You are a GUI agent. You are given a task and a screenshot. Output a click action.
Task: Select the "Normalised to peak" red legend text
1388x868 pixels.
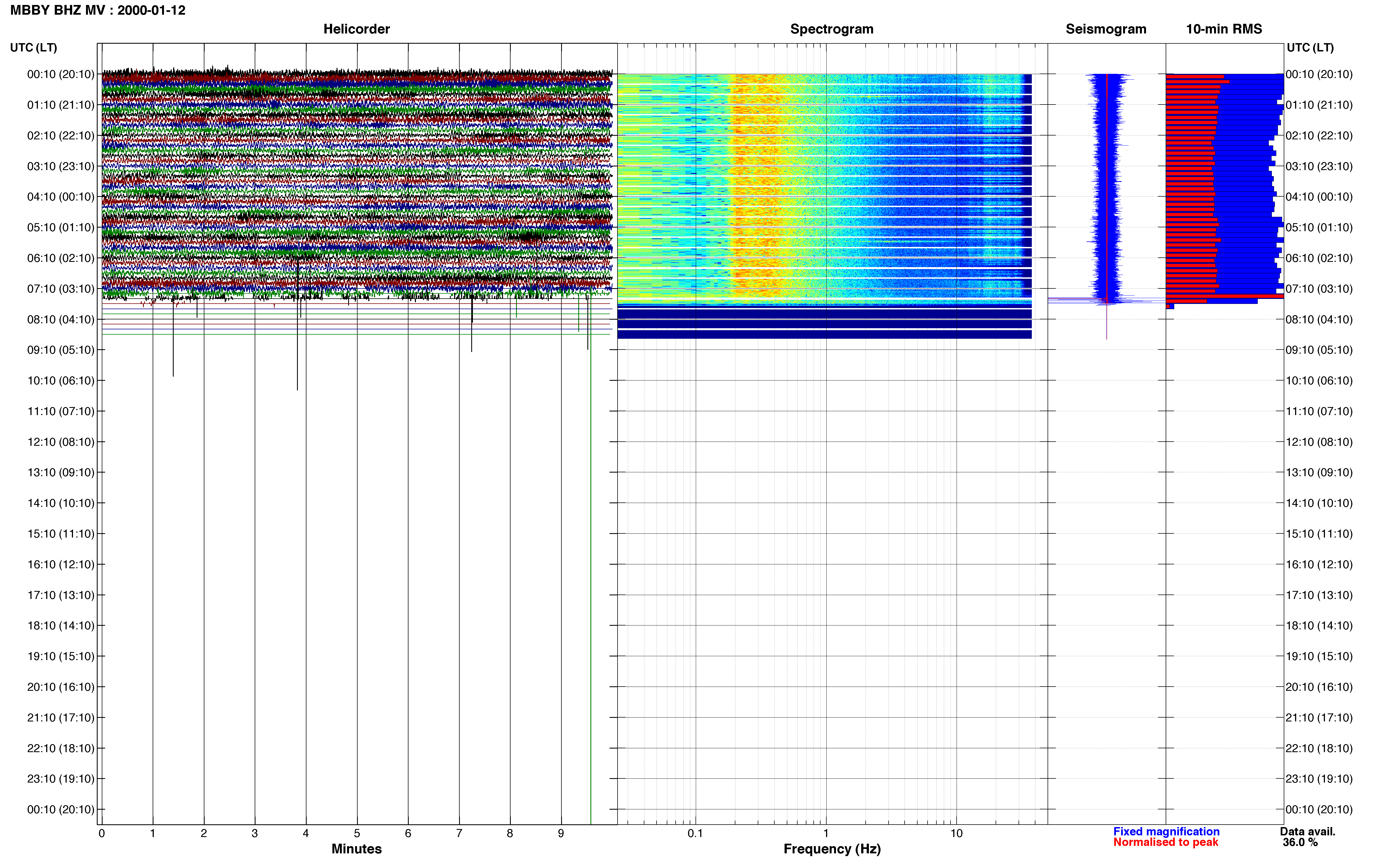click(x=1165, y=842)
